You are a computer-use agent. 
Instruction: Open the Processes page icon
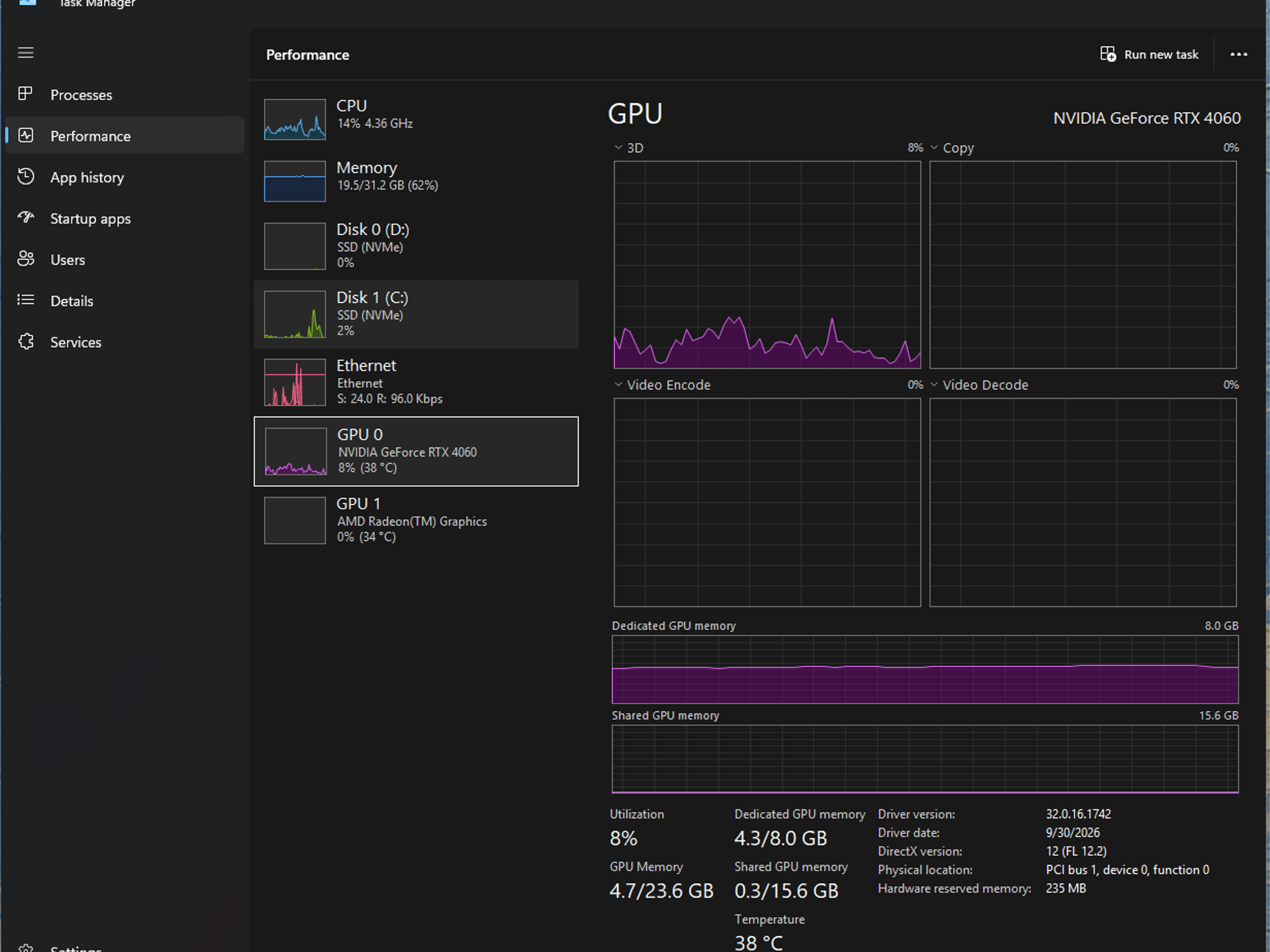coord(25,94)
